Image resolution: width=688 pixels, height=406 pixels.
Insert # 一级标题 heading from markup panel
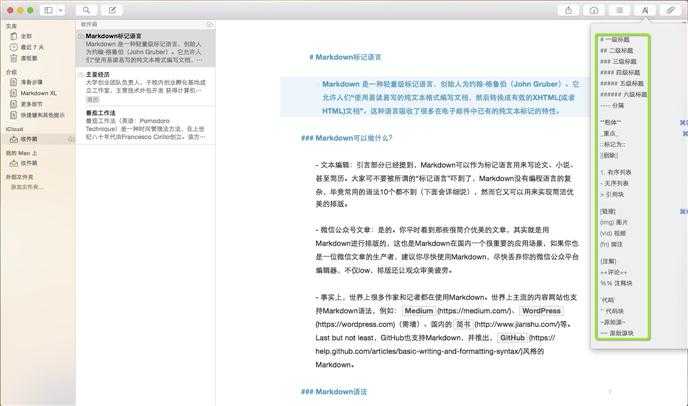pos(615,40)
